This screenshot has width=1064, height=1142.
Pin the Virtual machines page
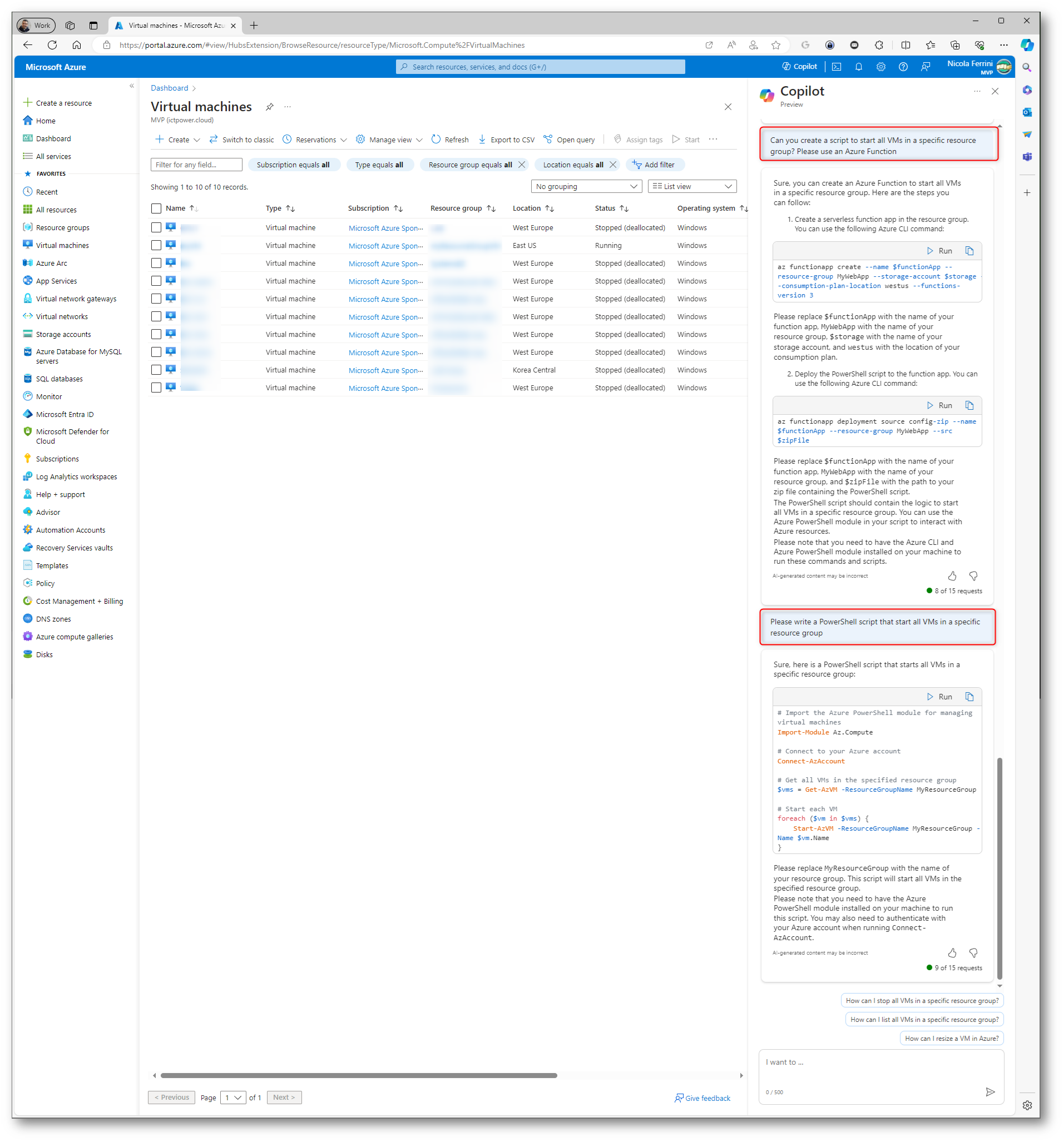point(269,107)
